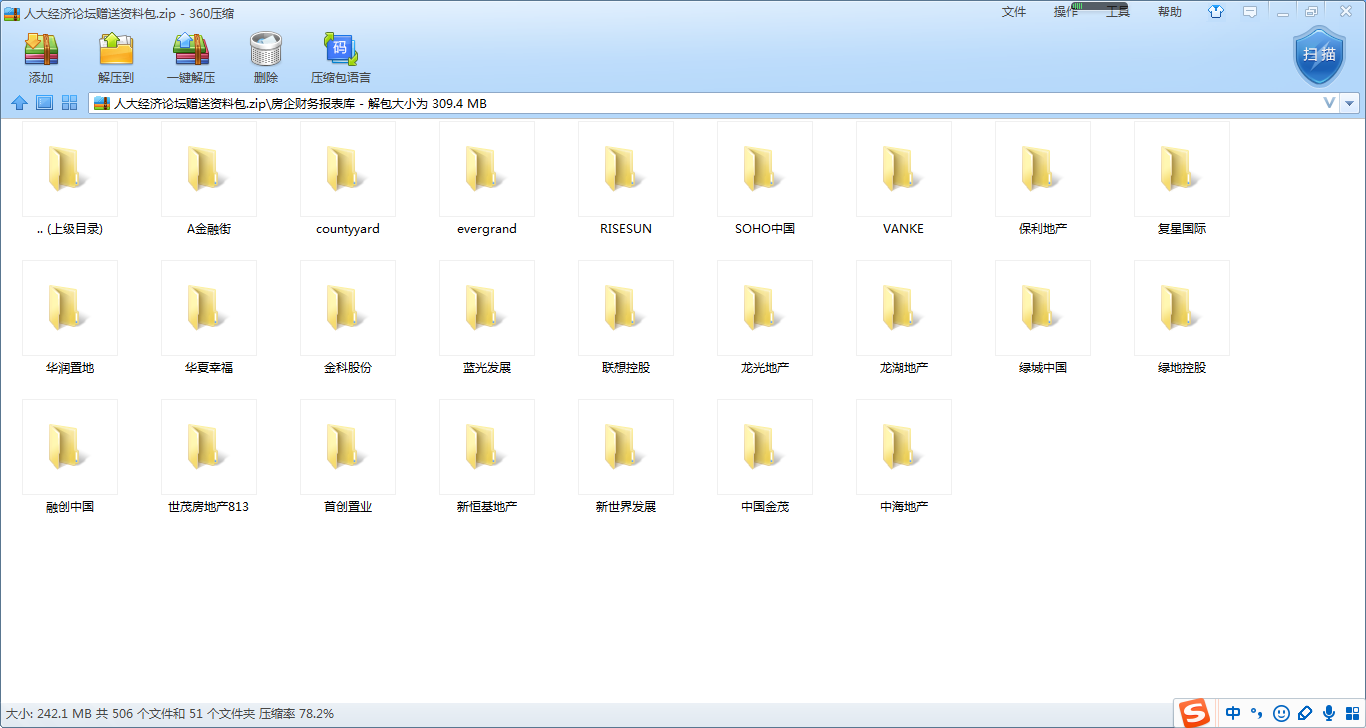Expand the address bar path dropdown
Image resolution: width=1366 pixels, height=728 pixels.
pos(1350,103)
